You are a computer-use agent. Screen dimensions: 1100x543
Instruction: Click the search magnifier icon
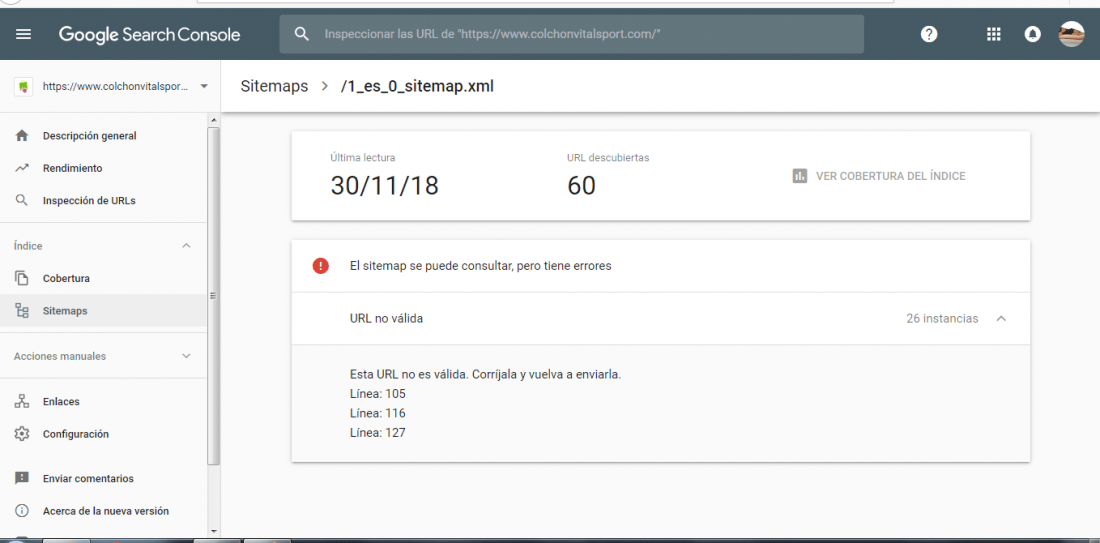302,34
